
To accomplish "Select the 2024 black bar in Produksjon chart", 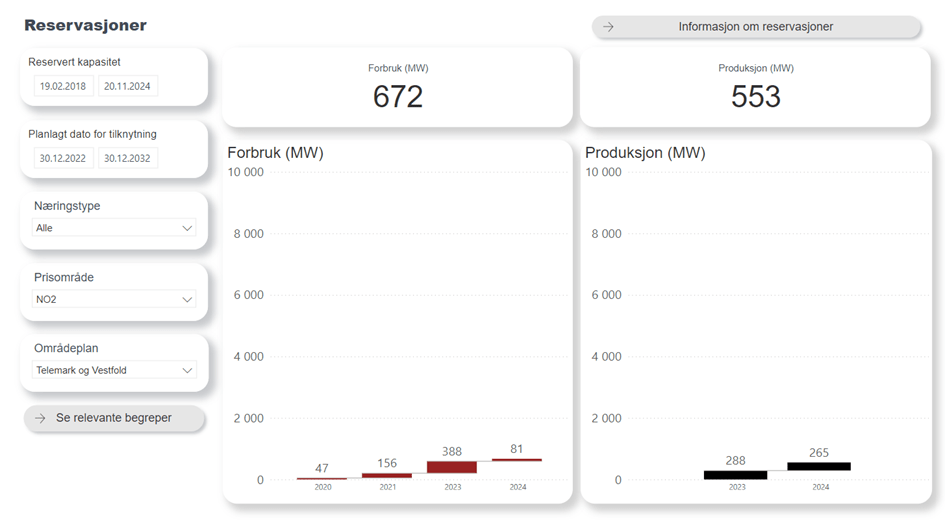I will 819,466.
